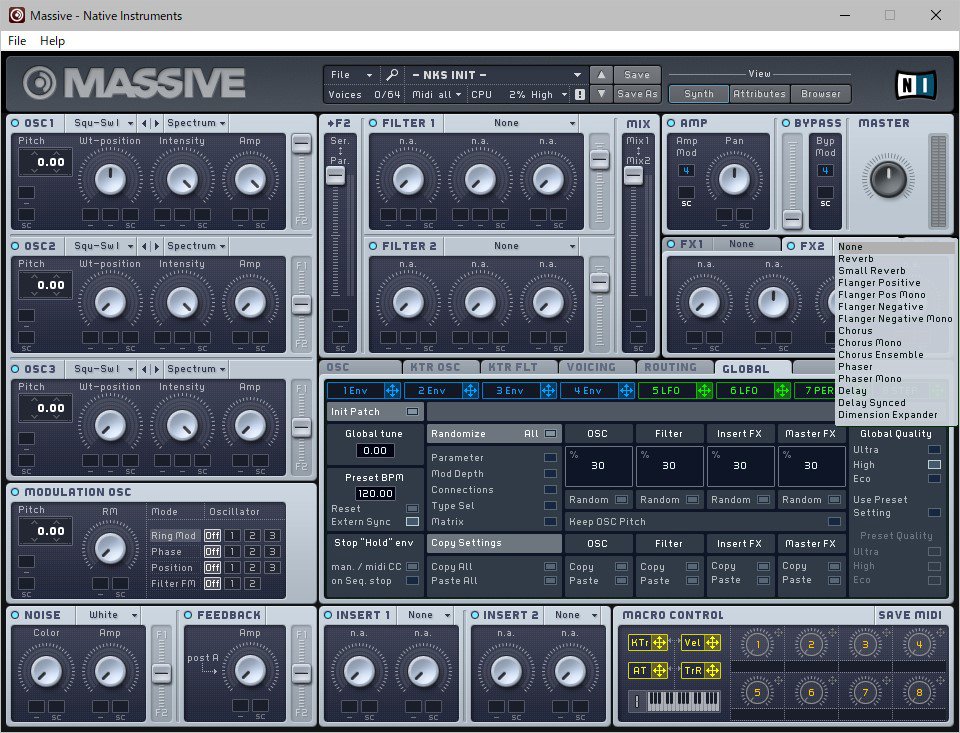
Task: Toggle OSC1 power button
Action: [15, 123]
